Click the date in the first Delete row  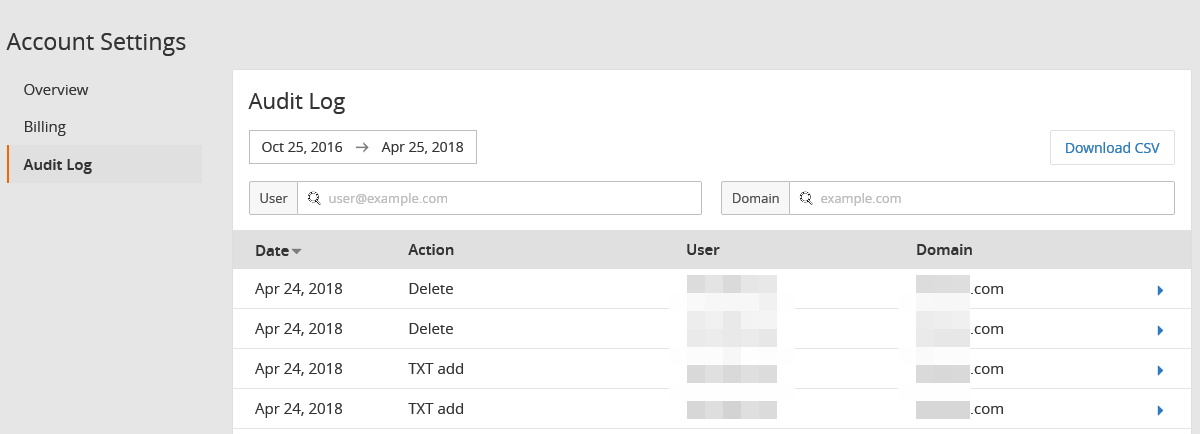point(299,289)
